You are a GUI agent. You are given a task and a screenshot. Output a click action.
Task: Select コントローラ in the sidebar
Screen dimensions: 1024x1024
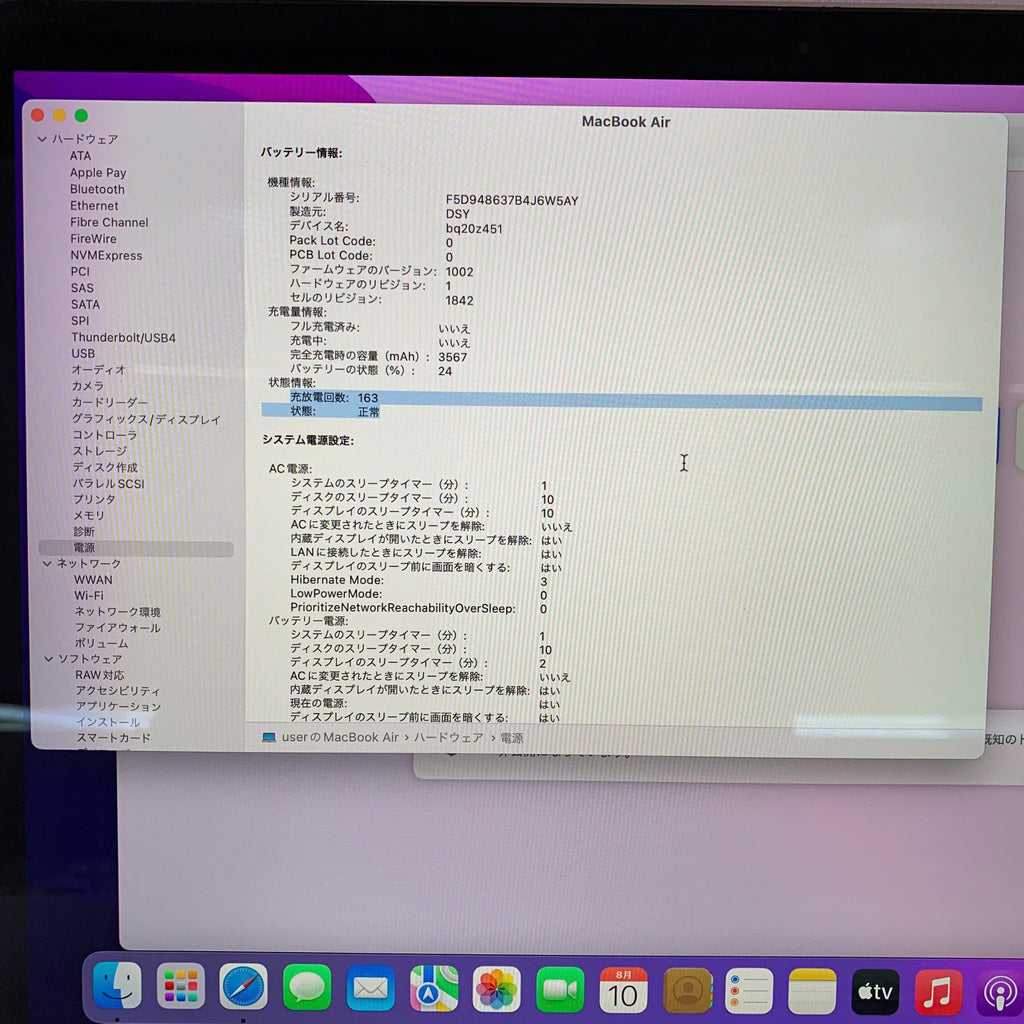point(105,435)
